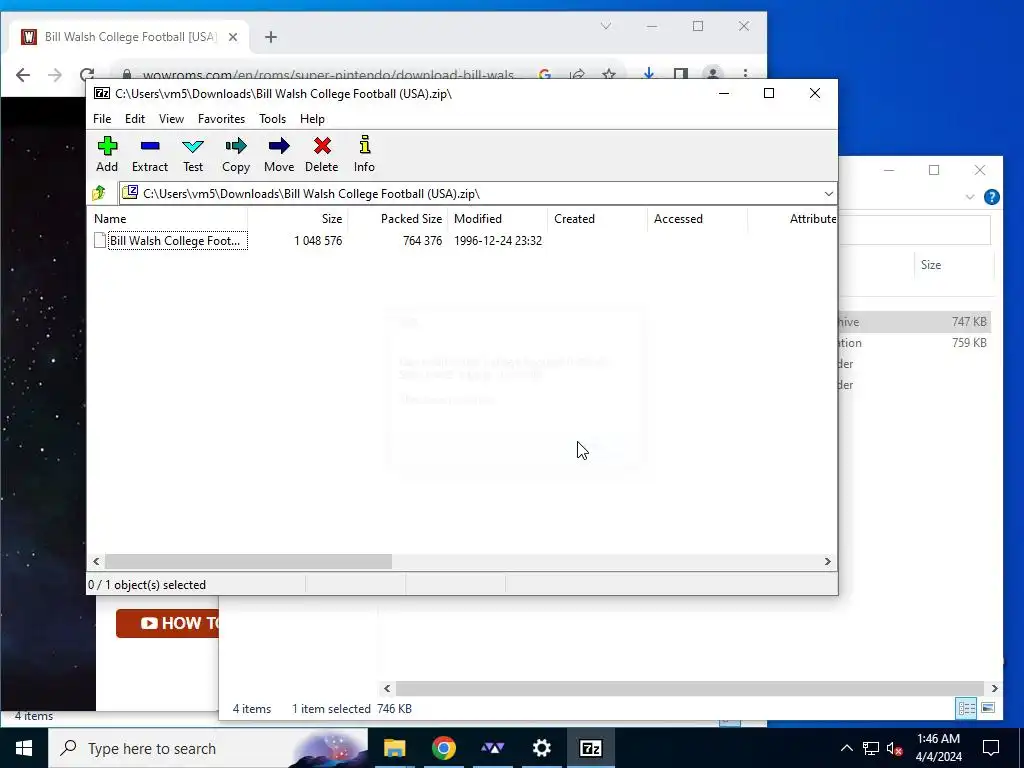Open Explorer help question mark icon
Image resolution: width=1024 pixels, height=768 pixels.
tap(991, 197)
